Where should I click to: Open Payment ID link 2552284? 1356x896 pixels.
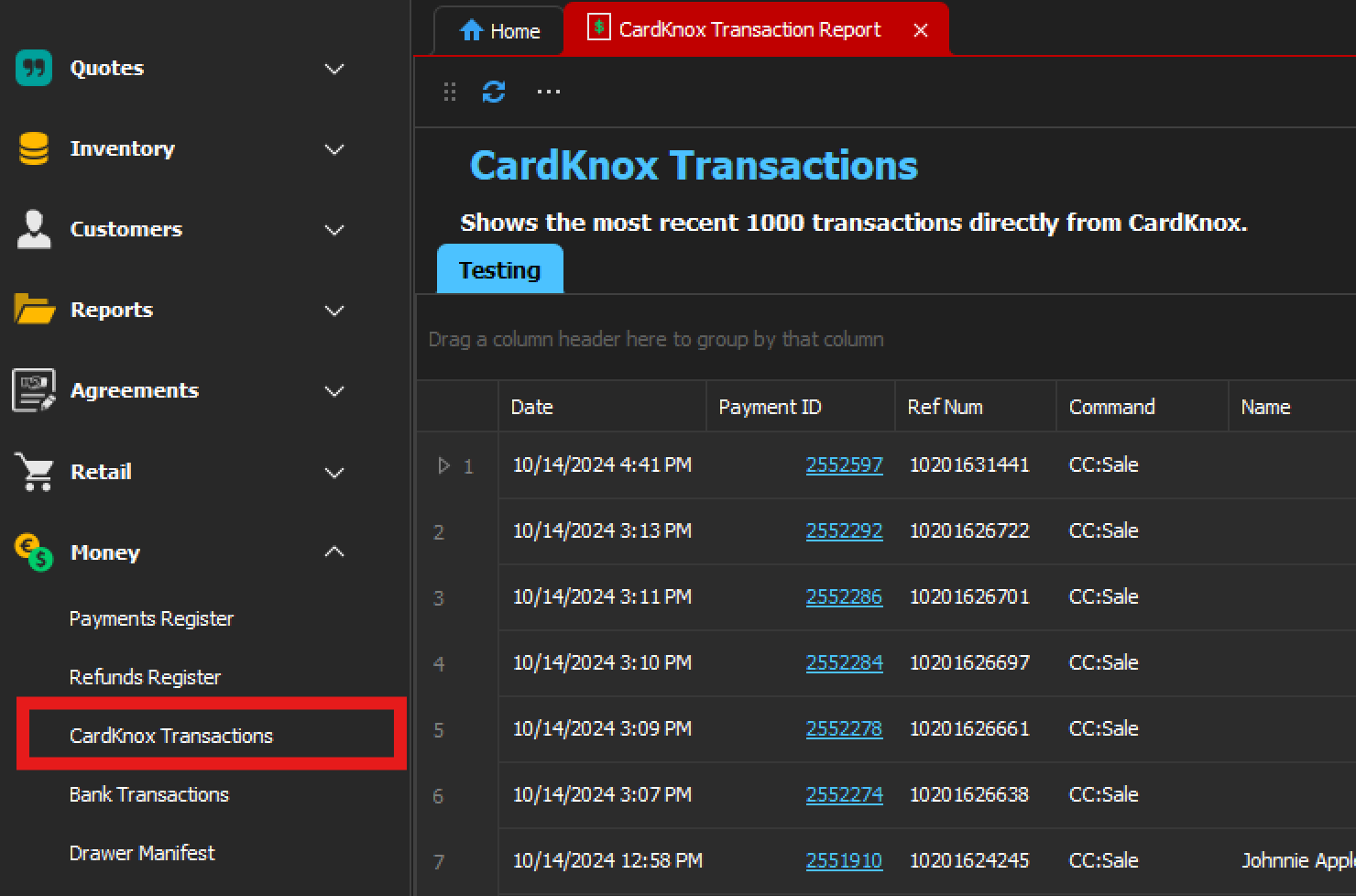[x=844, y=663]
